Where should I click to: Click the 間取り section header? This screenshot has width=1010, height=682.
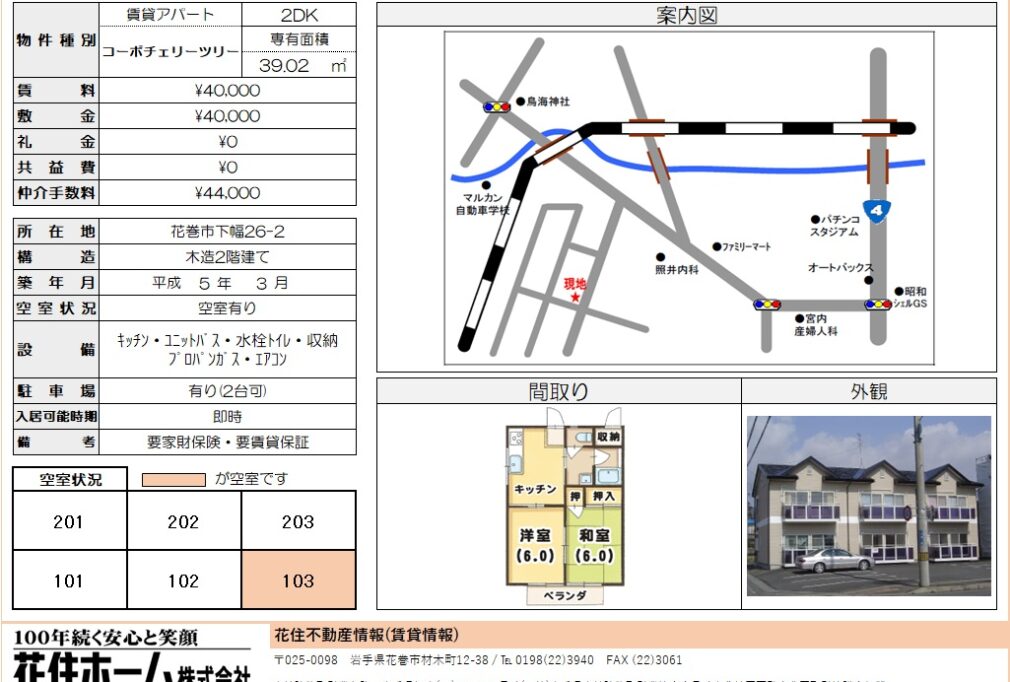[x=558, y=391]
